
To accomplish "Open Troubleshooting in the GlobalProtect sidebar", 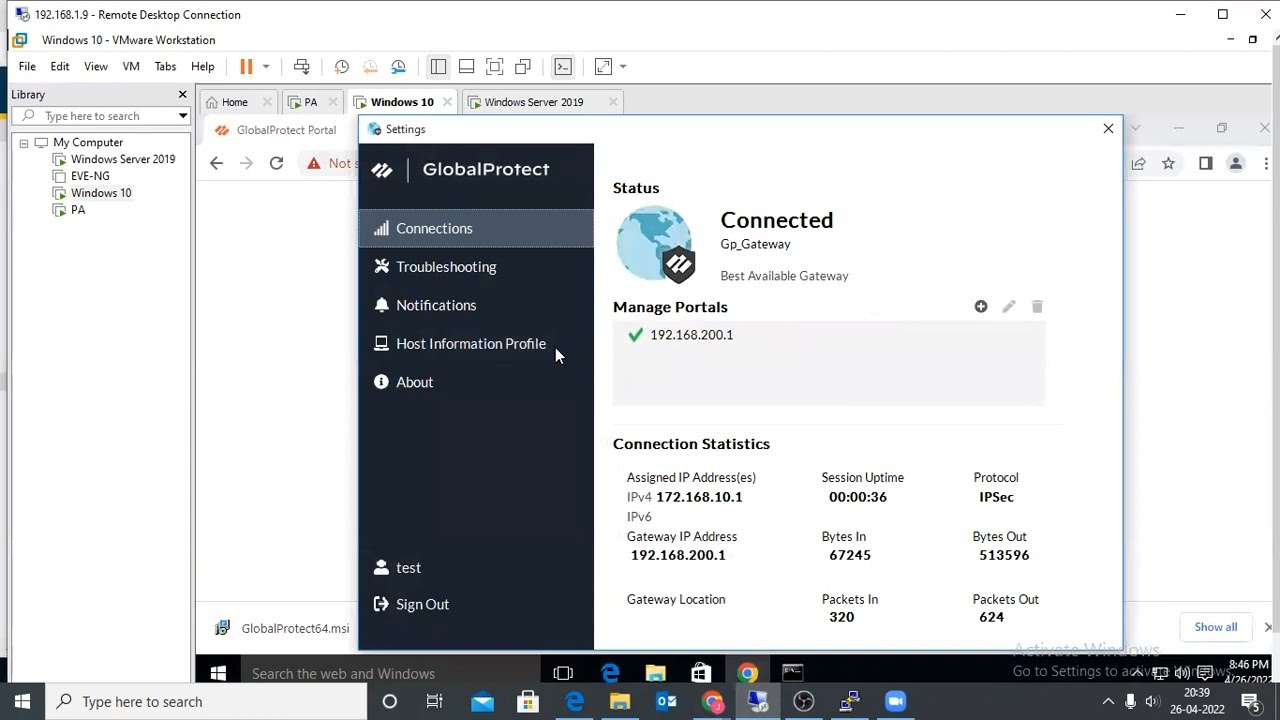I will 476,267.
